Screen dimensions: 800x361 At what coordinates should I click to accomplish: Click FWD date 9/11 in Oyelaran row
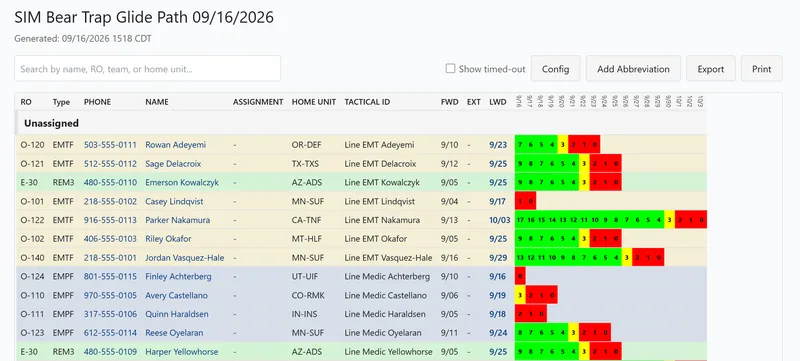coord(449,333)
